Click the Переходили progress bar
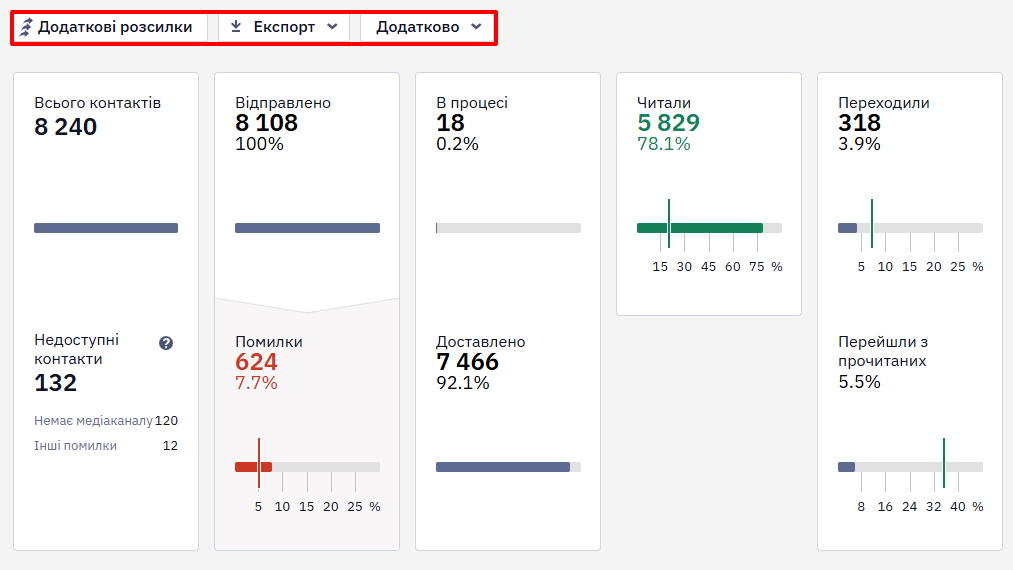Screen dimensions: 1013x570 (910, 228)
